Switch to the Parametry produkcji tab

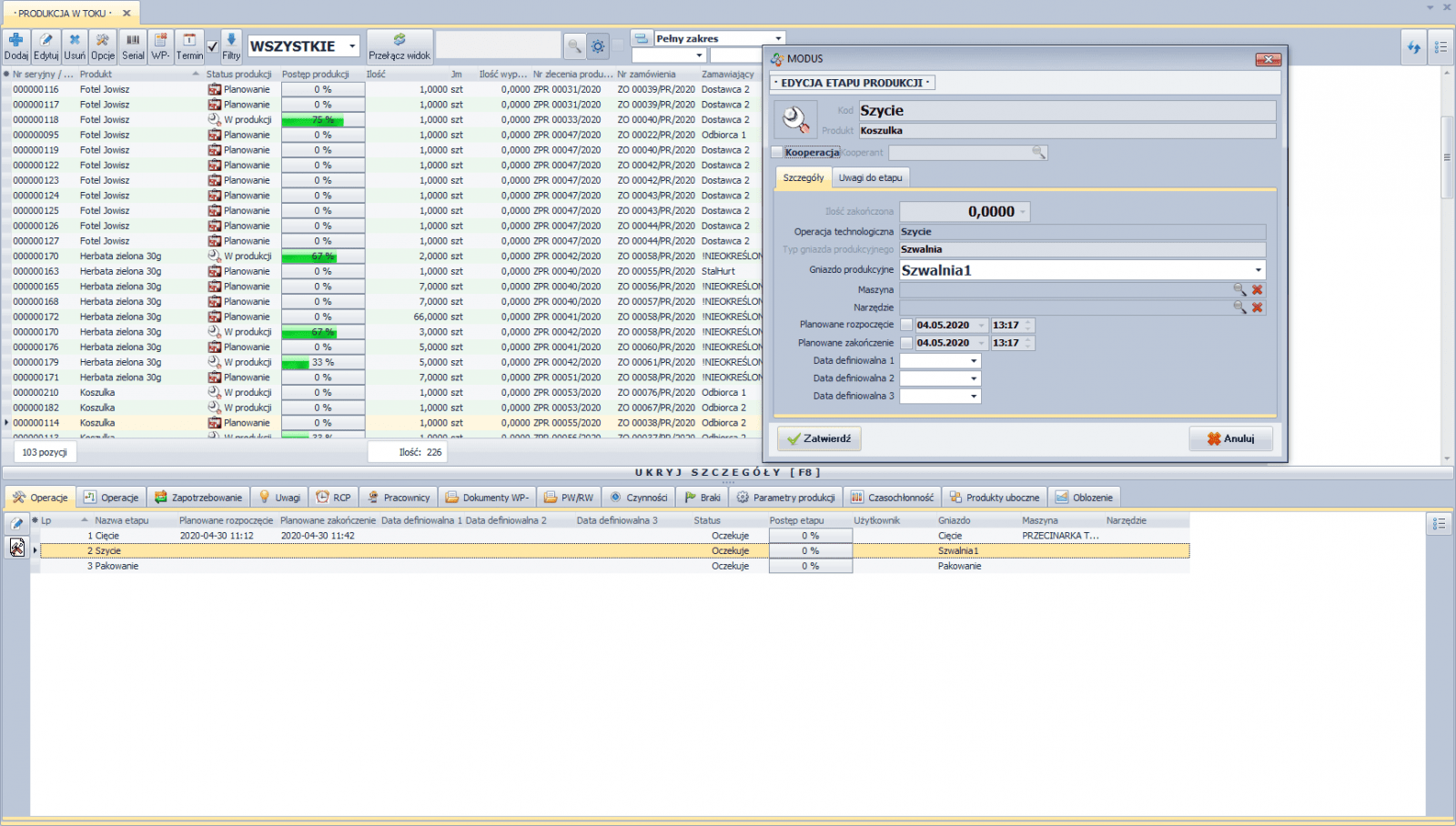pos(785,498)
